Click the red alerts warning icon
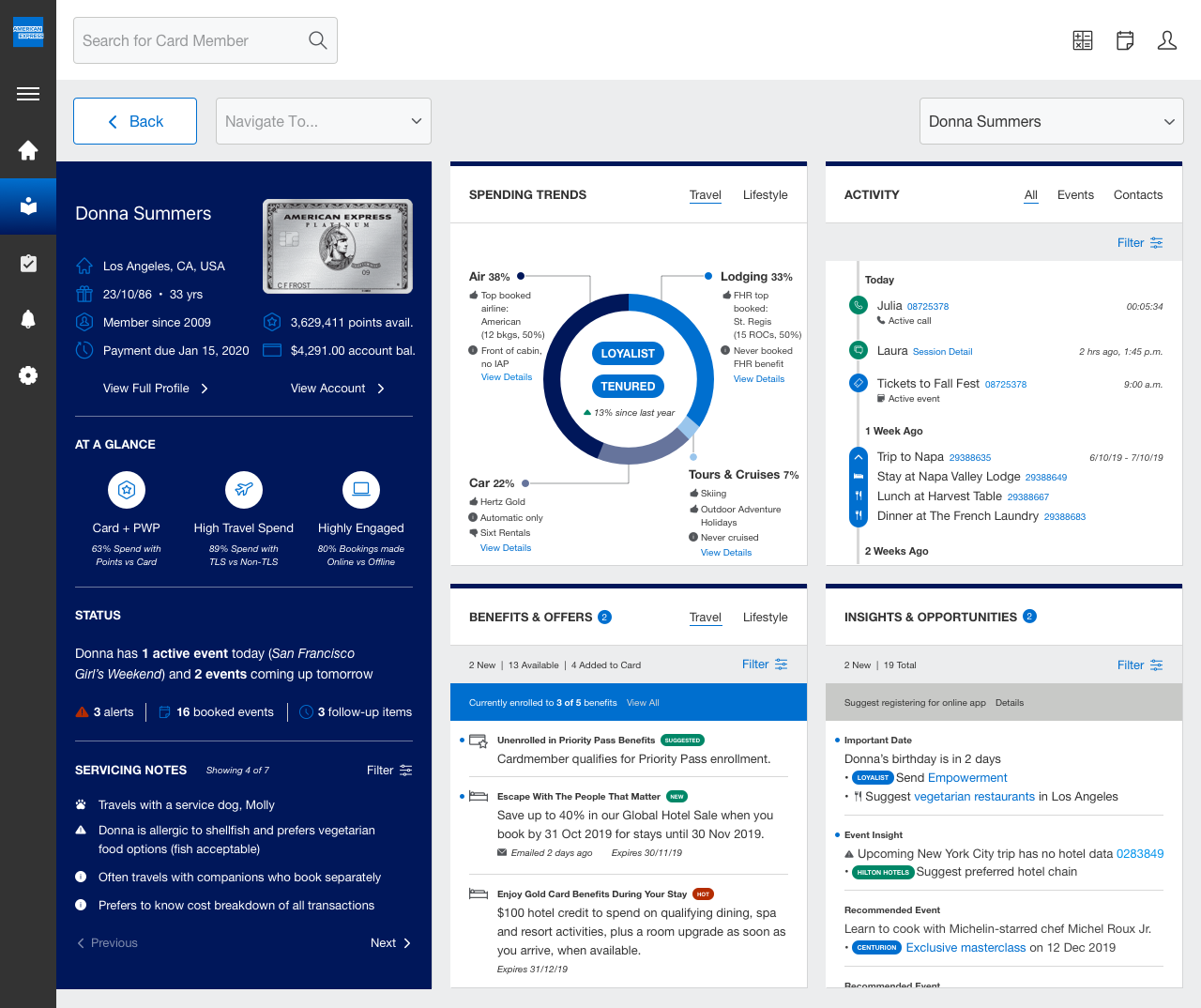This screenshot has height=1008, width=1201. coord(82,712)
